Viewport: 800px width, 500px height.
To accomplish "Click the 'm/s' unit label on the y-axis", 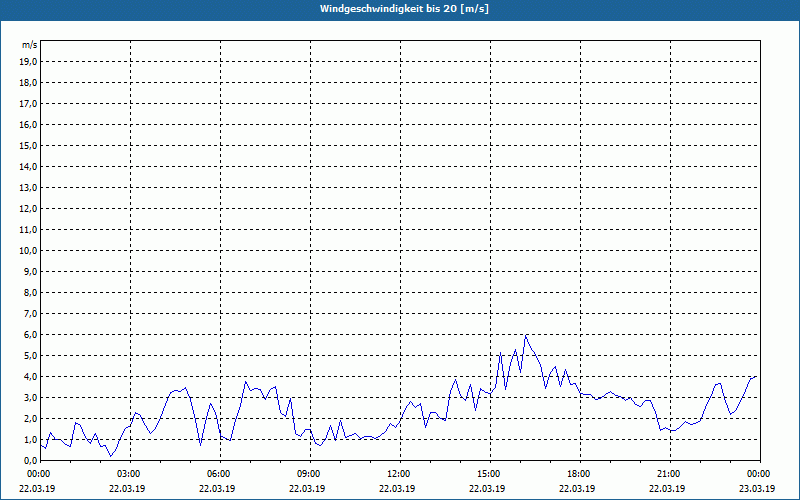I will 30,45.
